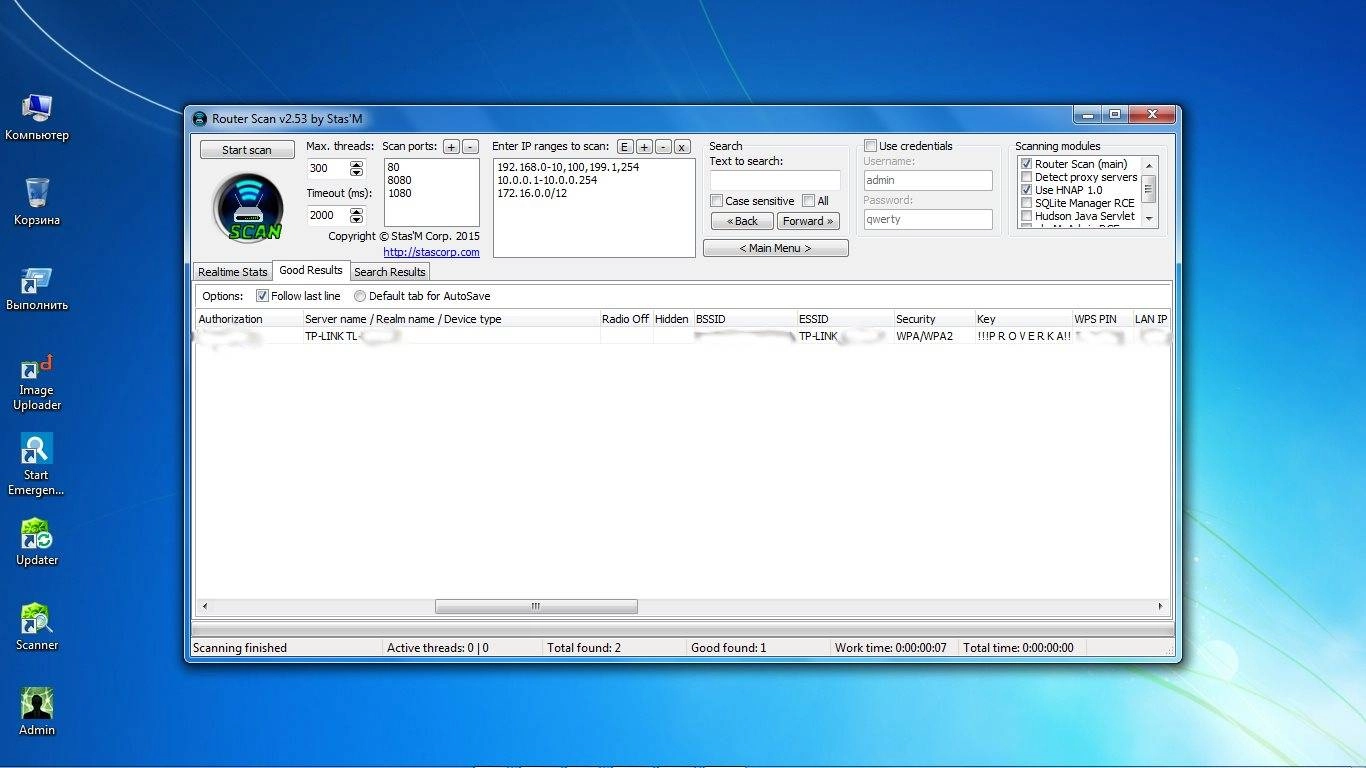Sort by the Security column header
The width and height of the screenshot is (1366, 768).
tap(933, 319)
